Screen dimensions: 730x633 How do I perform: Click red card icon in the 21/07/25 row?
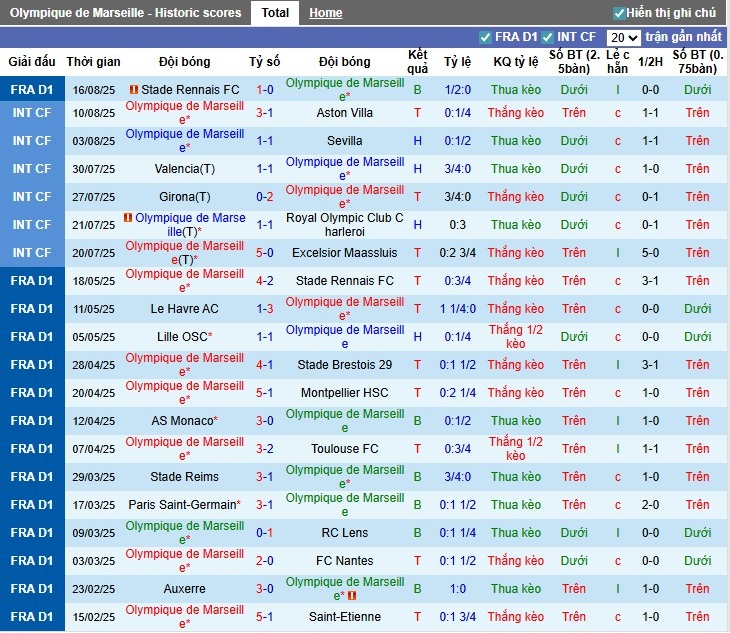click(128, 217)
